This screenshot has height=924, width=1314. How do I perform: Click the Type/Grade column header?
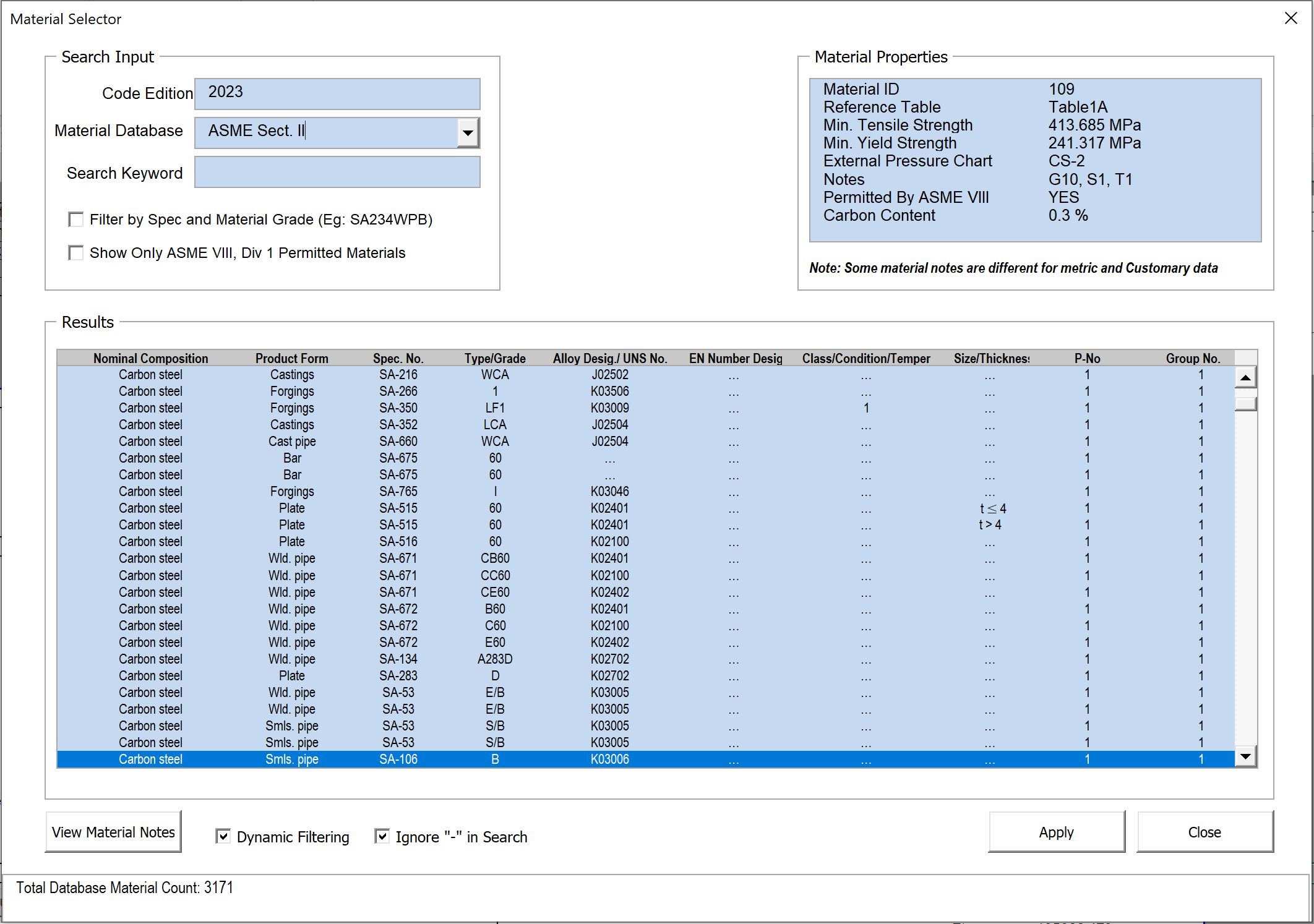495,358
